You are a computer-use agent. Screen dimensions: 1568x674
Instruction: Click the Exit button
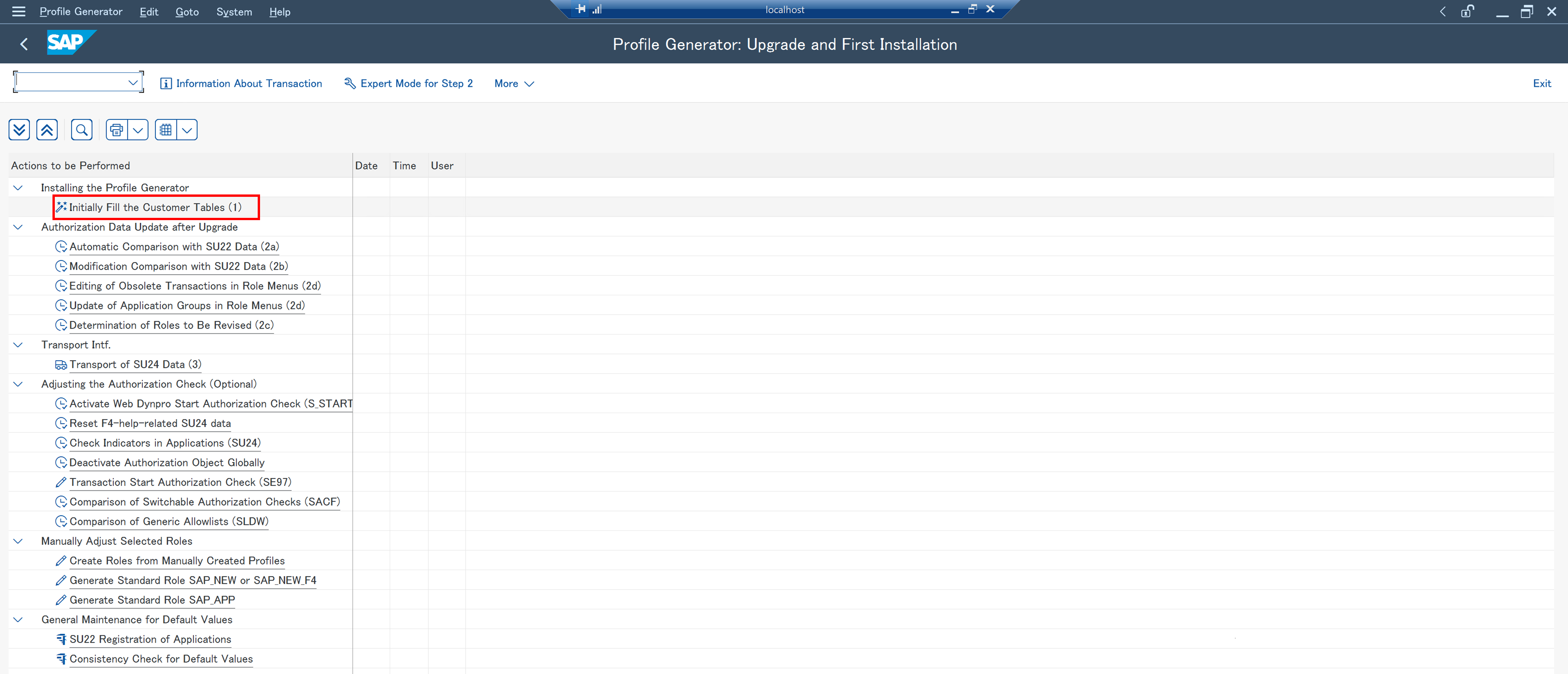[1541, 83]
